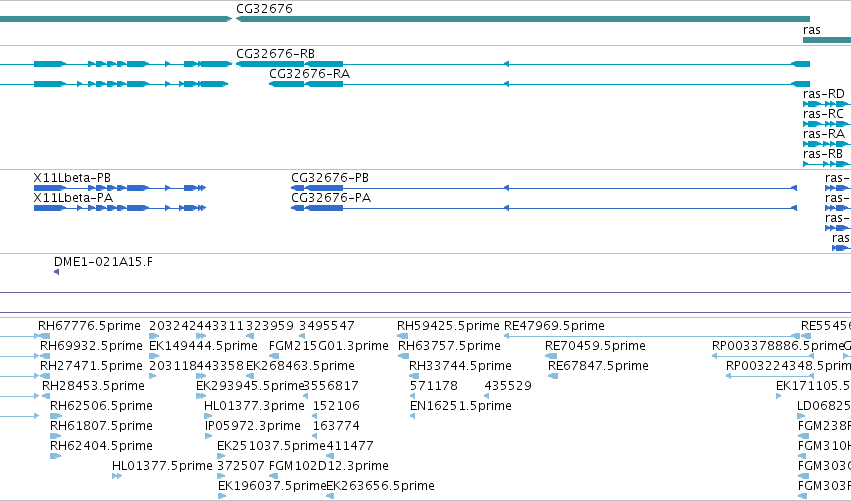This screenshot has width=851, height=501.
Task: Select the CG32676 gene bar
Action: pos(523,19)
